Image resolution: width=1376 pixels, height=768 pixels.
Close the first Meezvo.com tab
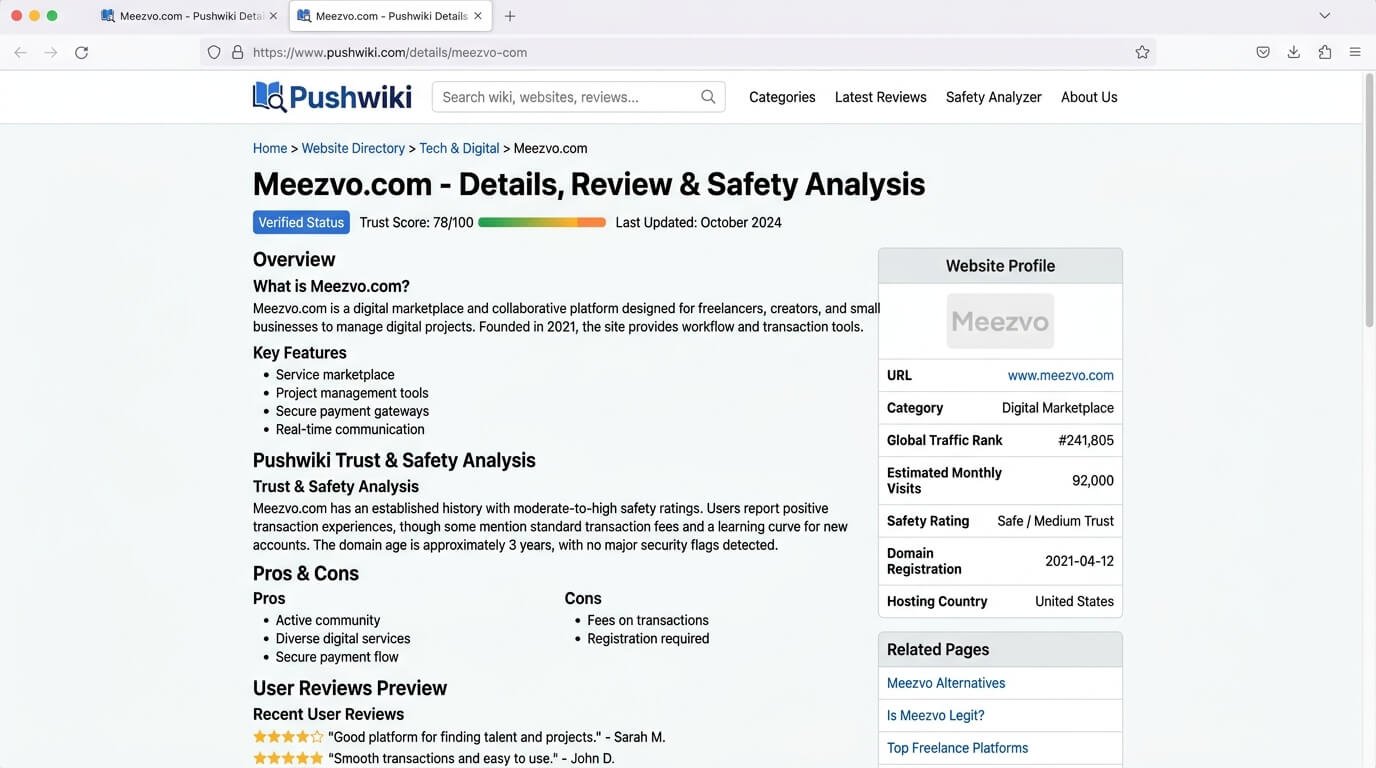pyautogui.click(x=273, y=16)
